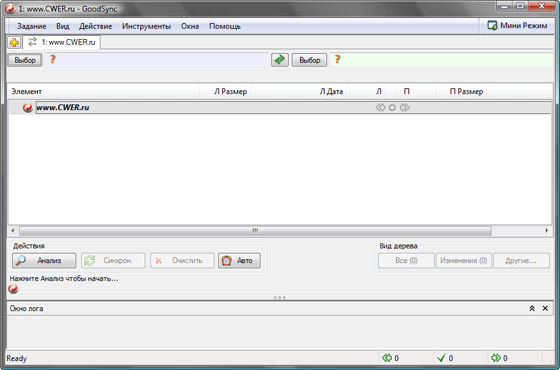Click the green swap sides arrows icon
This screenshot has height=370, width=560.
280,60
